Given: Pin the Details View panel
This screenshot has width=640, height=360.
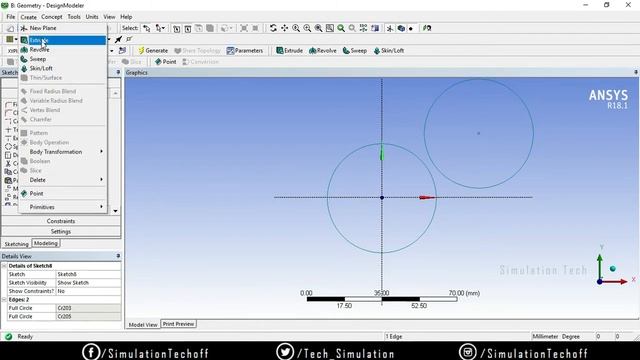Looking at the screenshot, I should tap(118, 256).
